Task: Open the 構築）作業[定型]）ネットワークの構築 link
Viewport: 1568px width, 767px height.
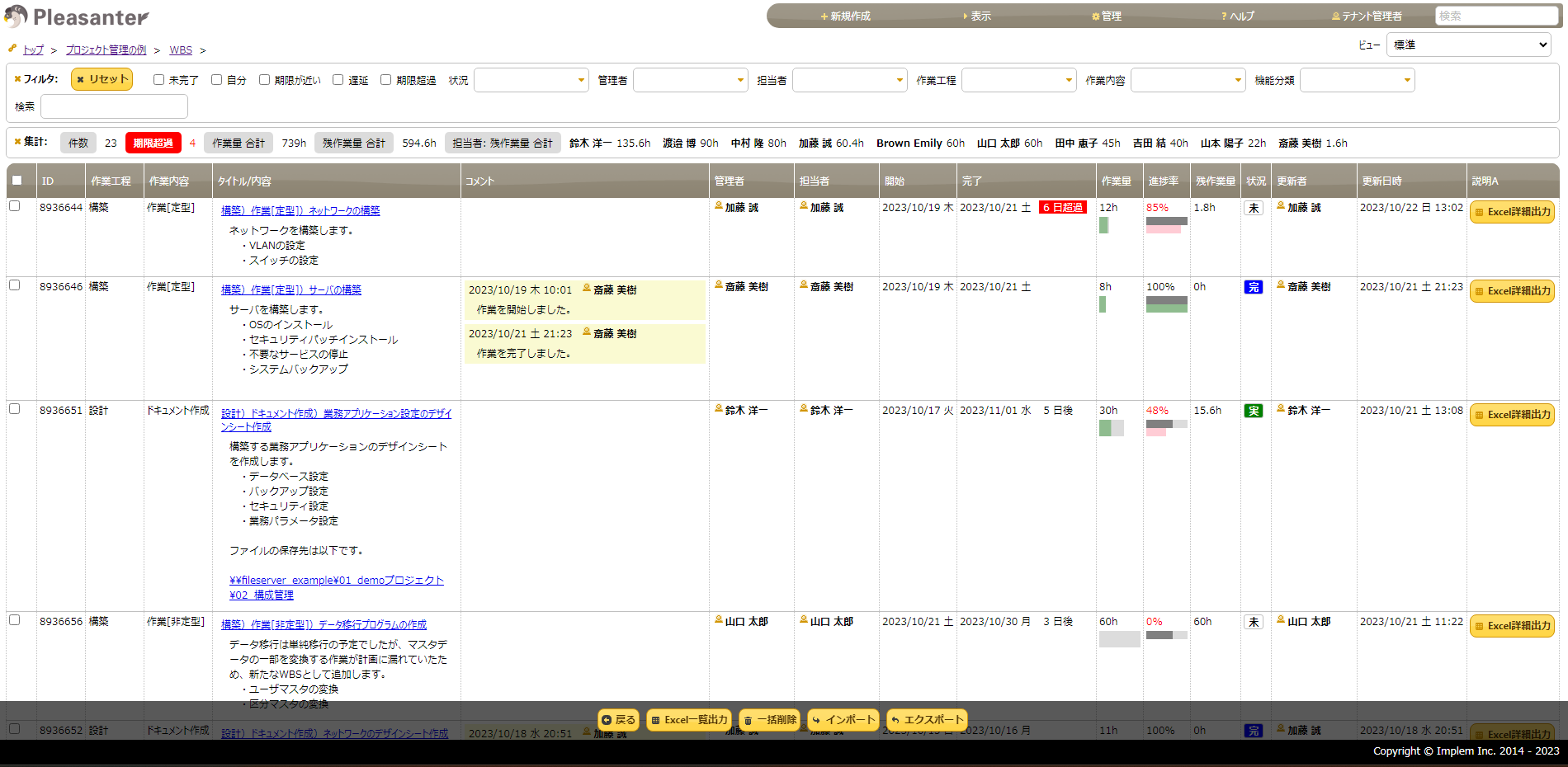Action: (300, 210)
